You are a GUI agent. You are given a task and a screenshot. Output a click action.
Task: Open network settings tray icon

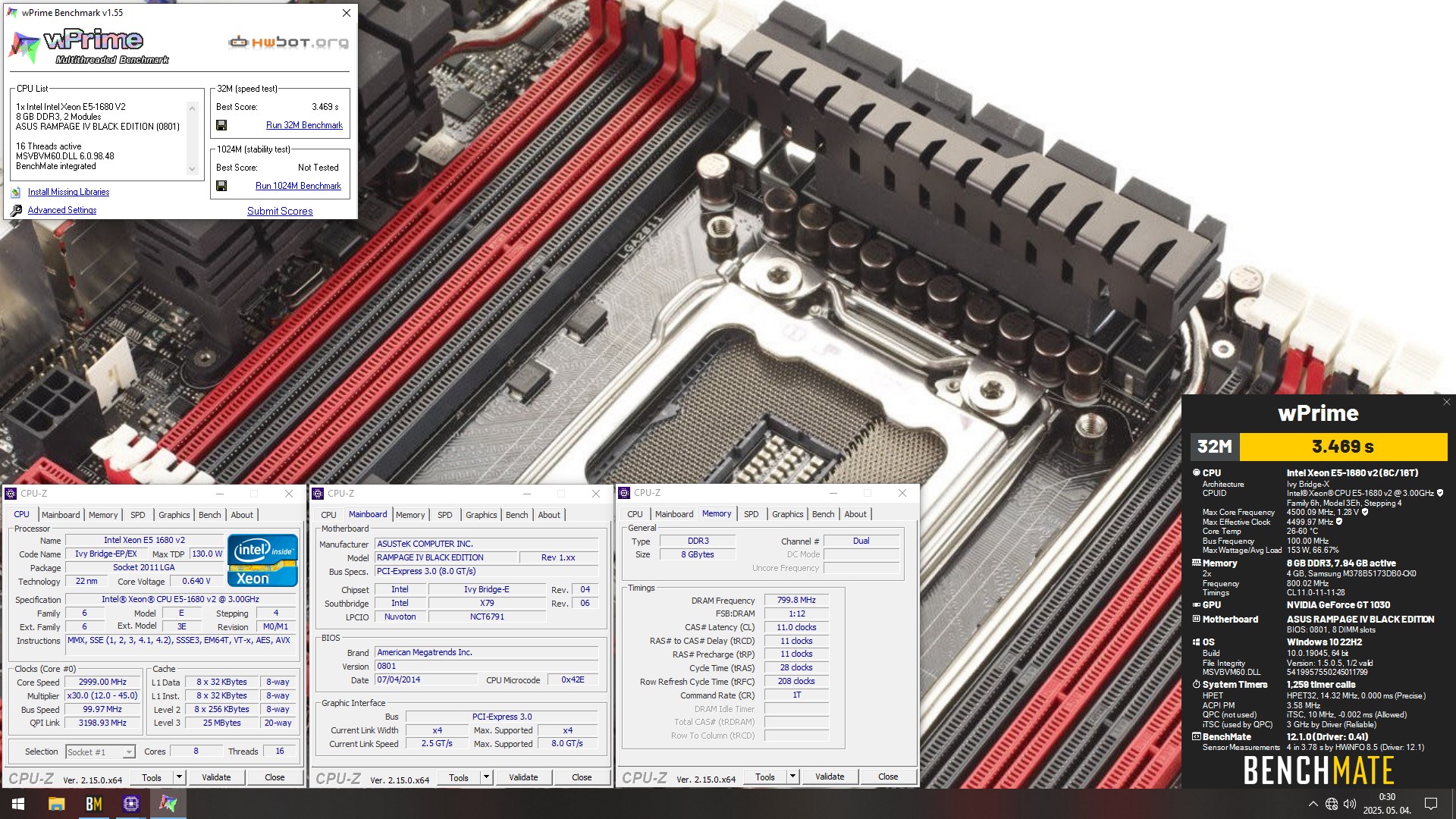[1332, 804]
